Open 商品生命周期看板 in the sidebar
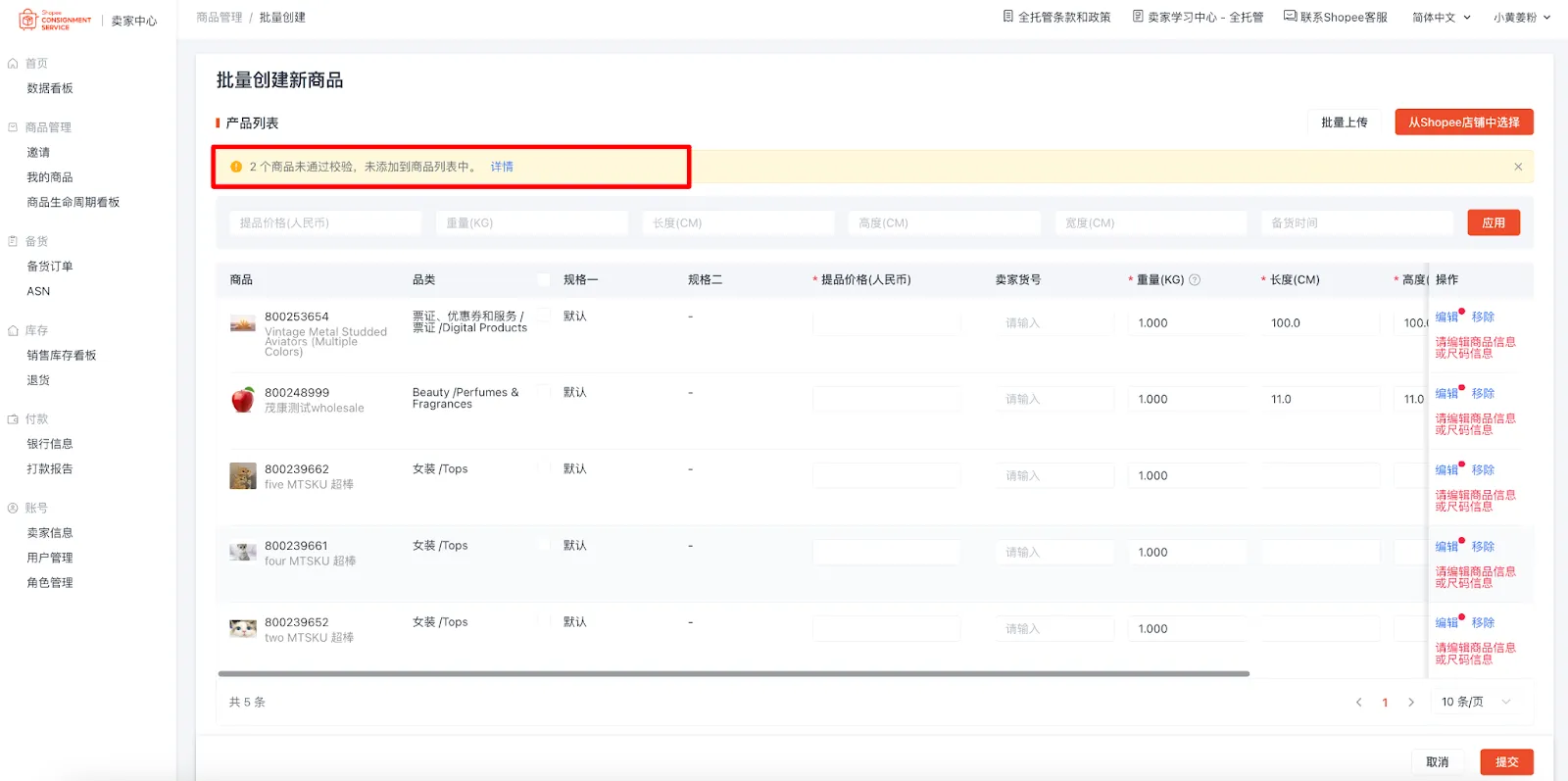 tap(73, 203)
